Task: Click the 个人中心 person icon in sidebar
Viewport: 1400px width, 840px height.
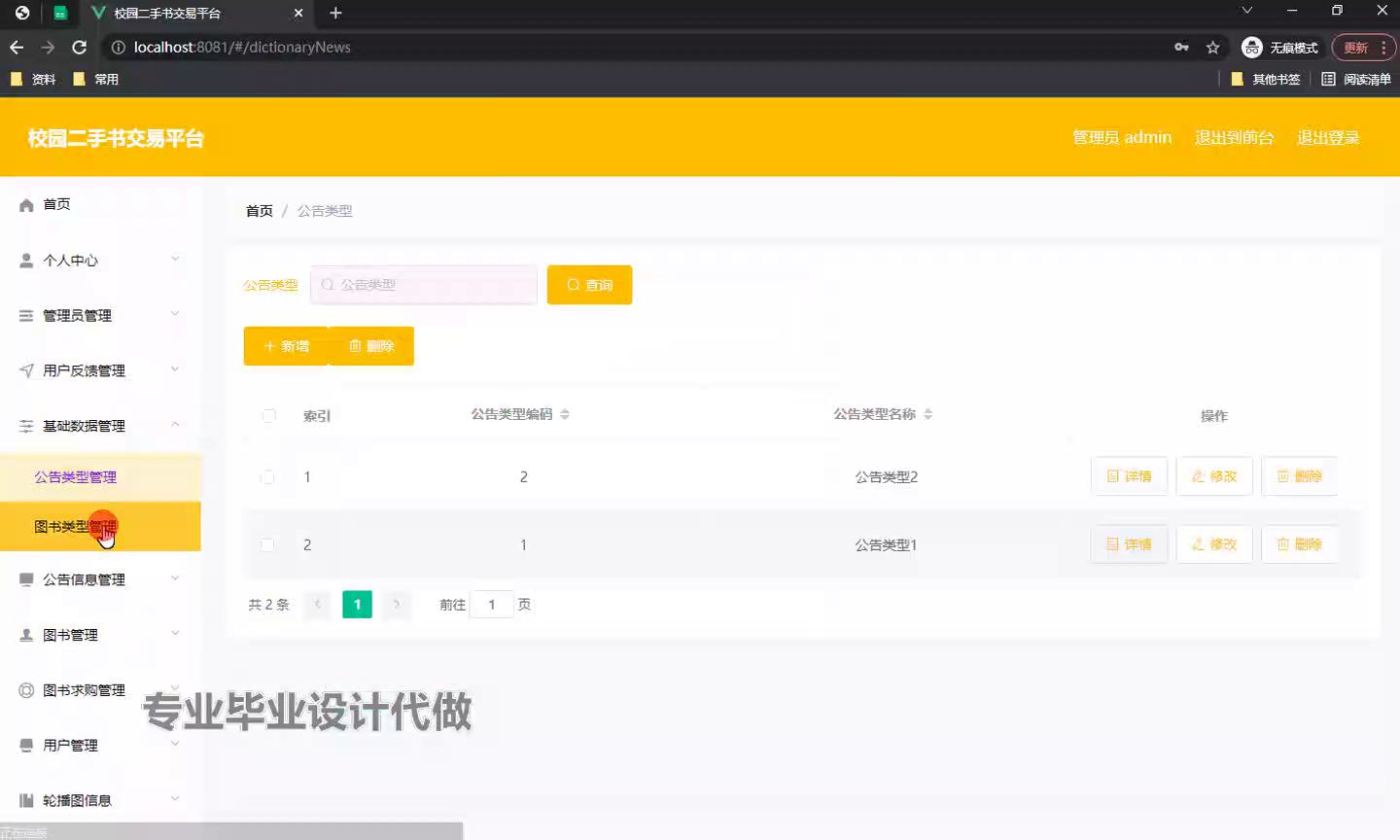Action: [x=26, y=261]
